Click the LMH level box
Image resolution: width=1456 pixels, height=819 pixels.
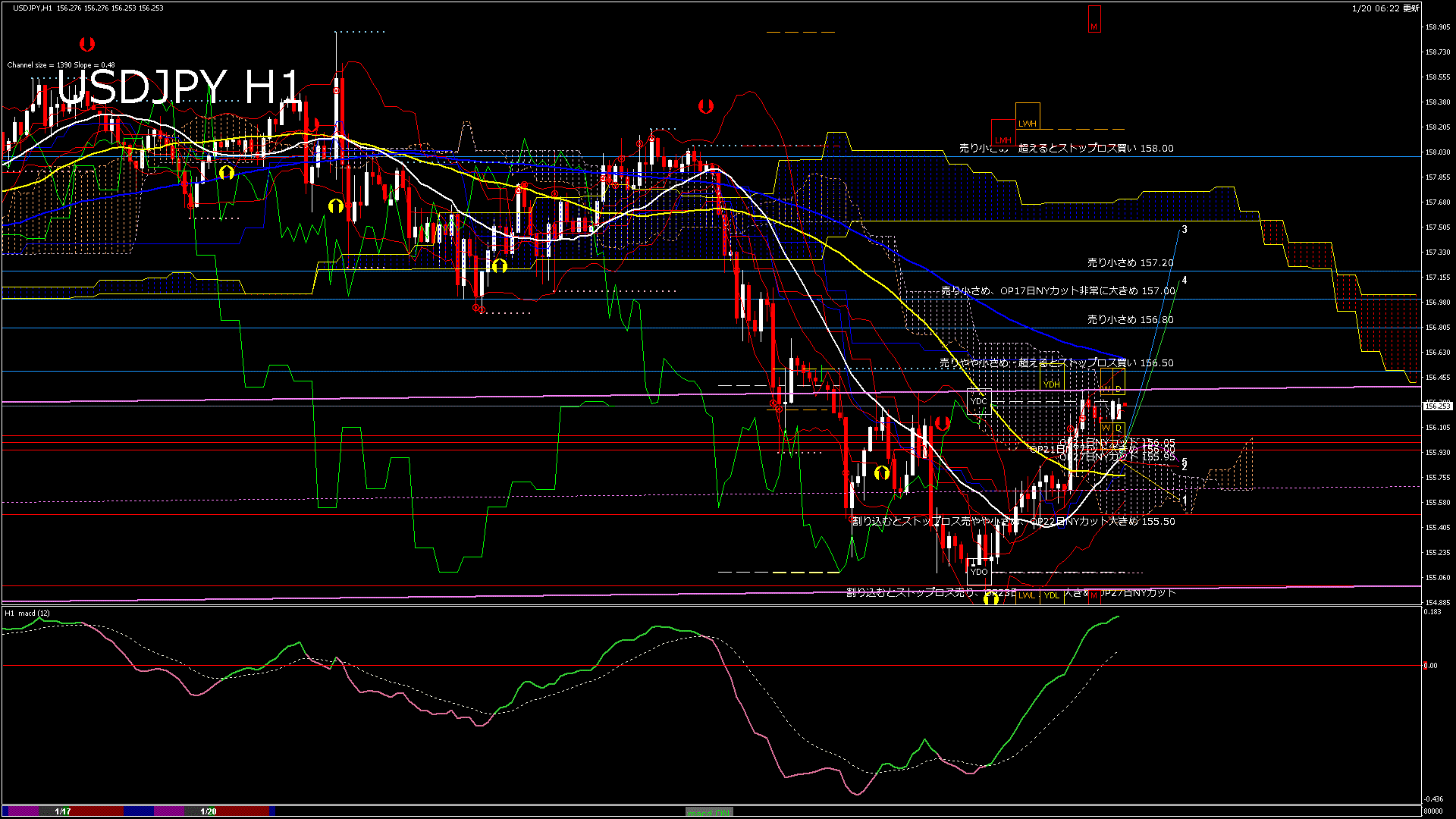click(1003, 133)
